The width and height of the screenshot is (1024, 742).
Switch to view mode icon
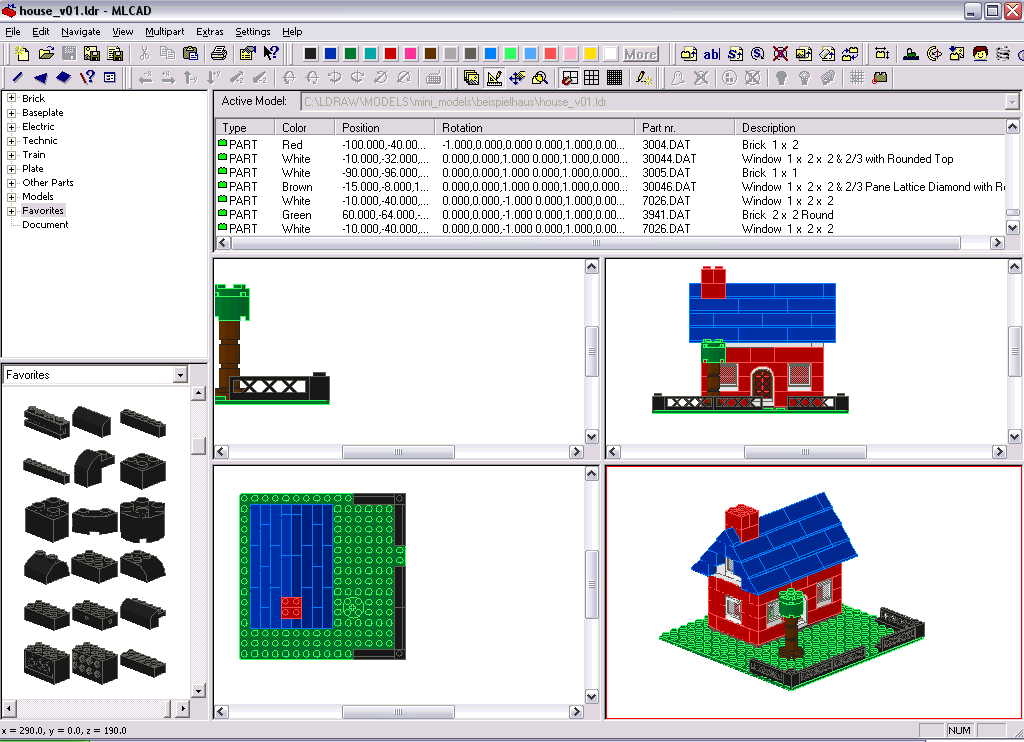[471, 78]
